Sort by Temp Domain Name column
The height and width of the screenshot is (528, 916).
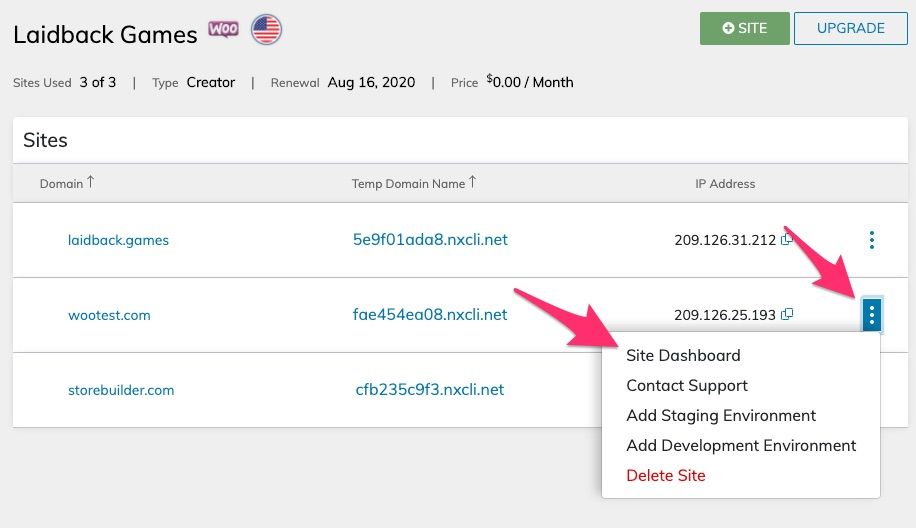pos(414,183)
